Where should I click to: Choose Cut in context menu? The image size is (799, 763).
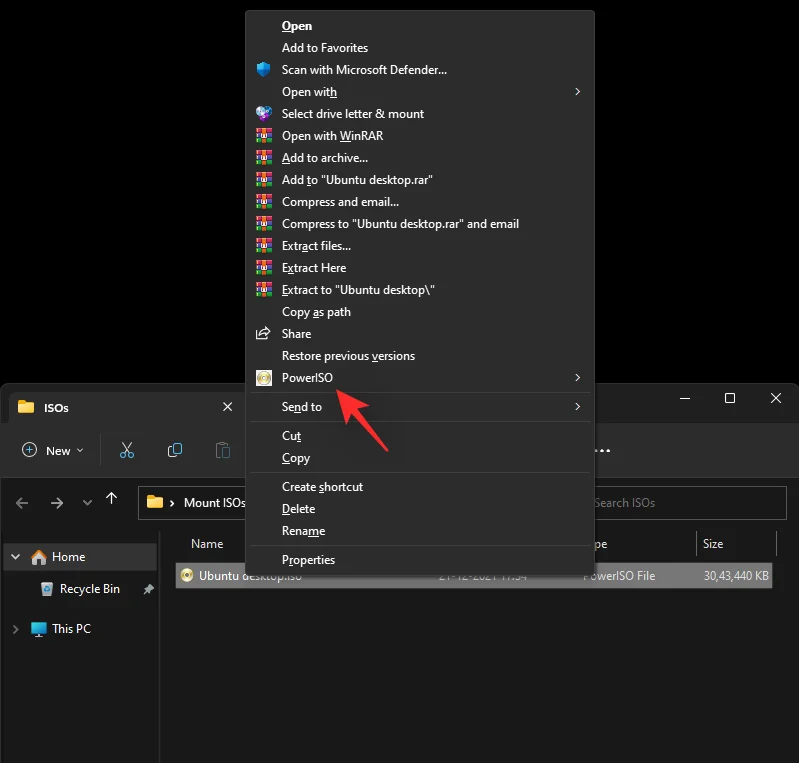[x=420, y=436]
